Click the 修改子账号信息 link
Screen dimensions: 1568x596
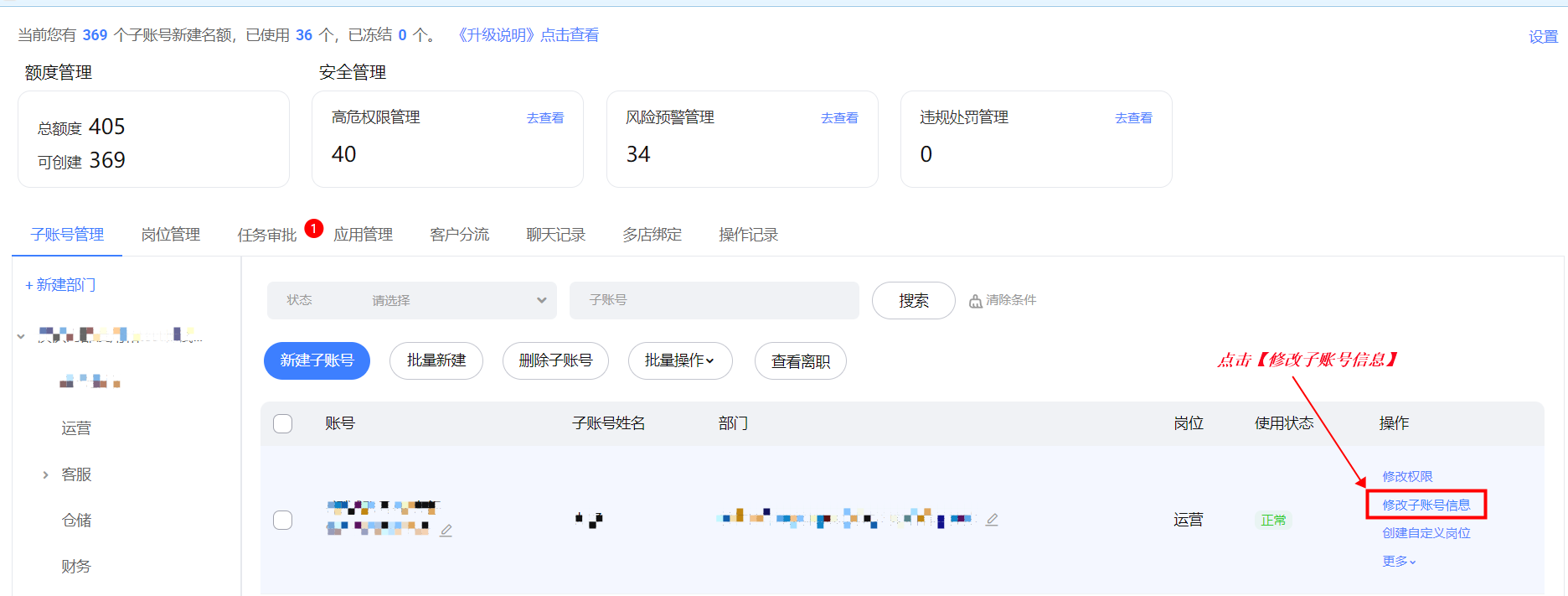coord(1426,505)
